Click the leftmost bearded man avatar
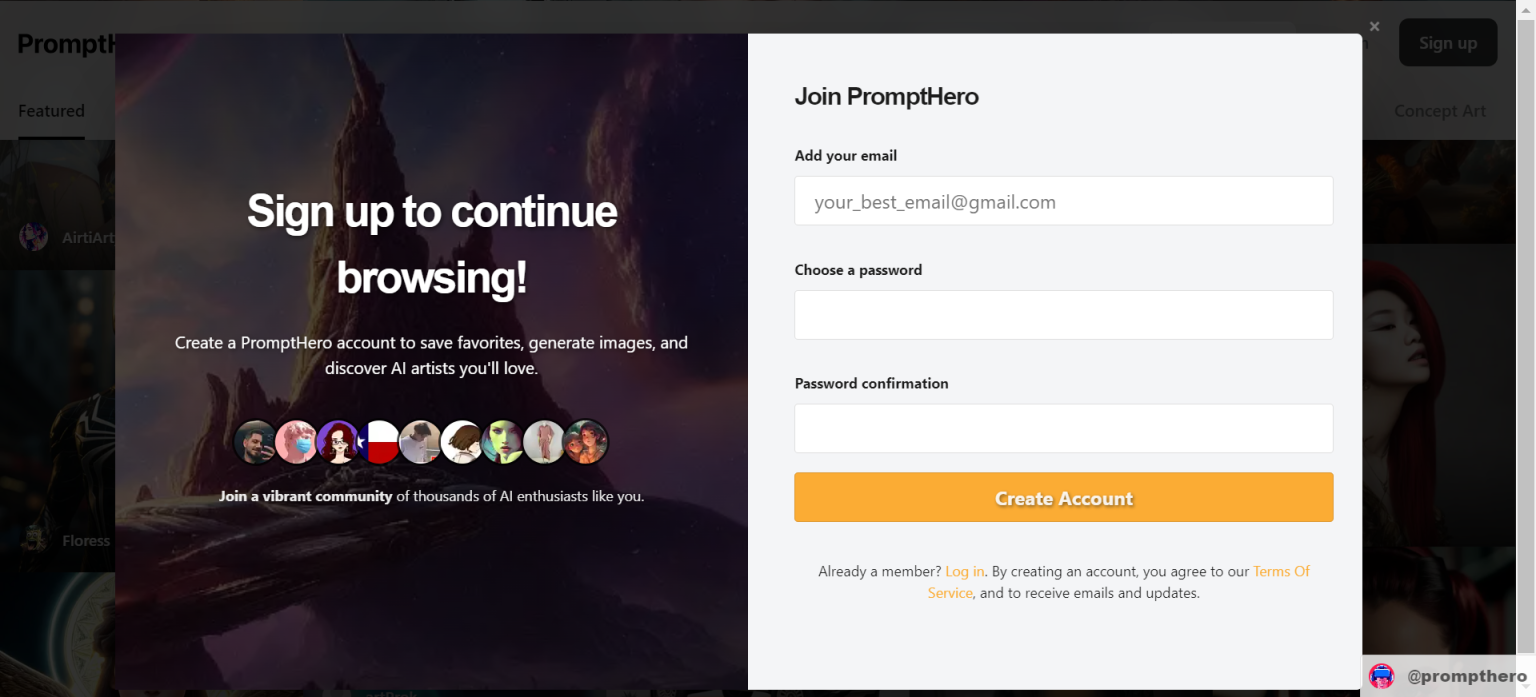Screen dimensions: 1536x697 255,441
